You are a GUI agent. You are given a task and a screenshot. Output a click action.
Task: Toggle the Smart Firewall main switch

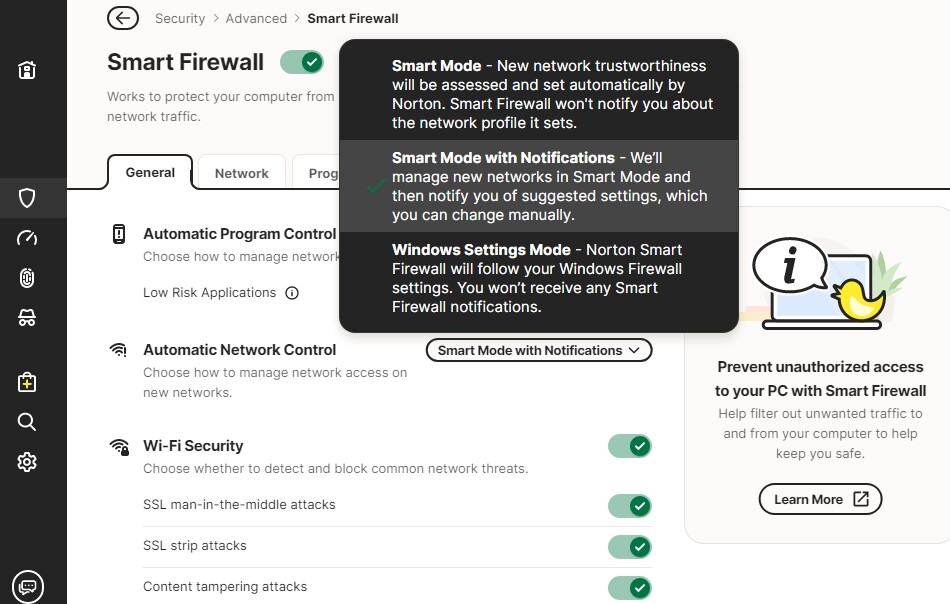[x=302, y=62]
